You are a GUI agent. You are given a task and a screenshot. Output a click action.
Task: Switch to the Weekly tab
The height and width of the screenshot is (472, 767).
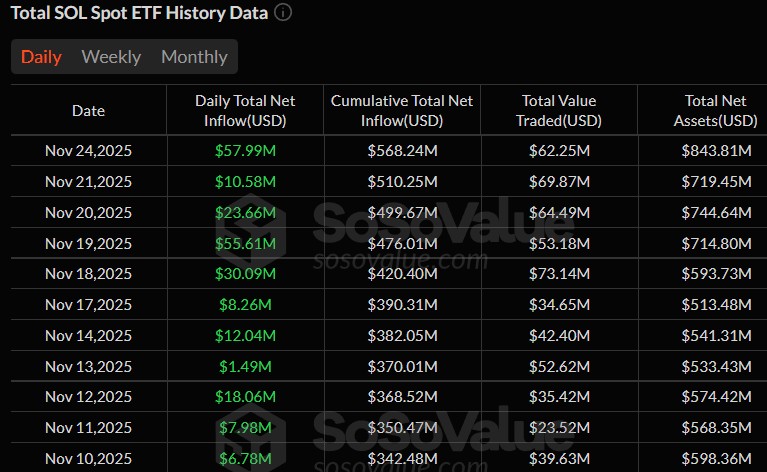111,57
